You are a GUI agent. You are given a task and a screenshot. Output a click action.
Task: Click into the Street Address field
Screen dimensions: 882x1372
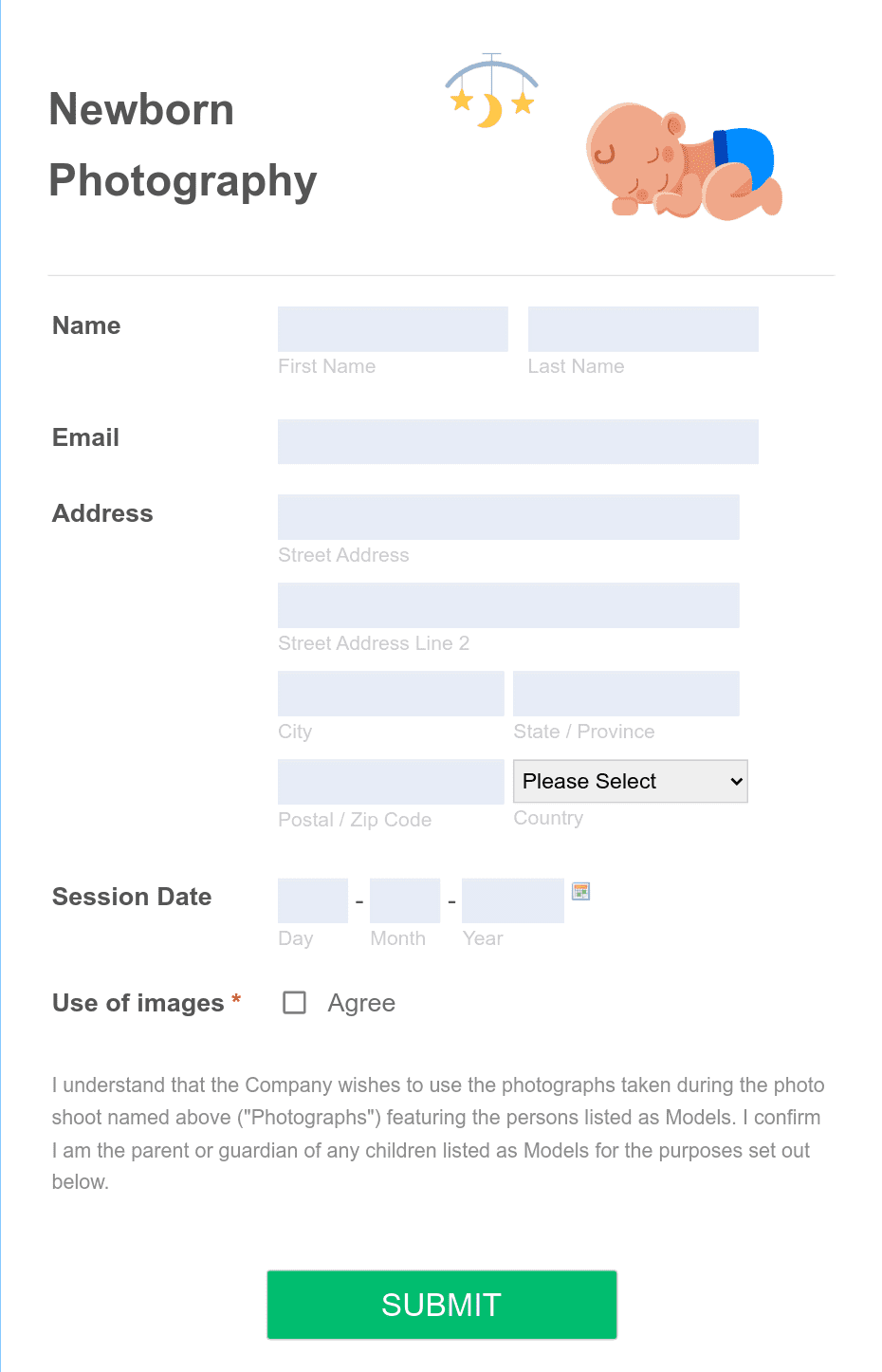click(508, 517)
